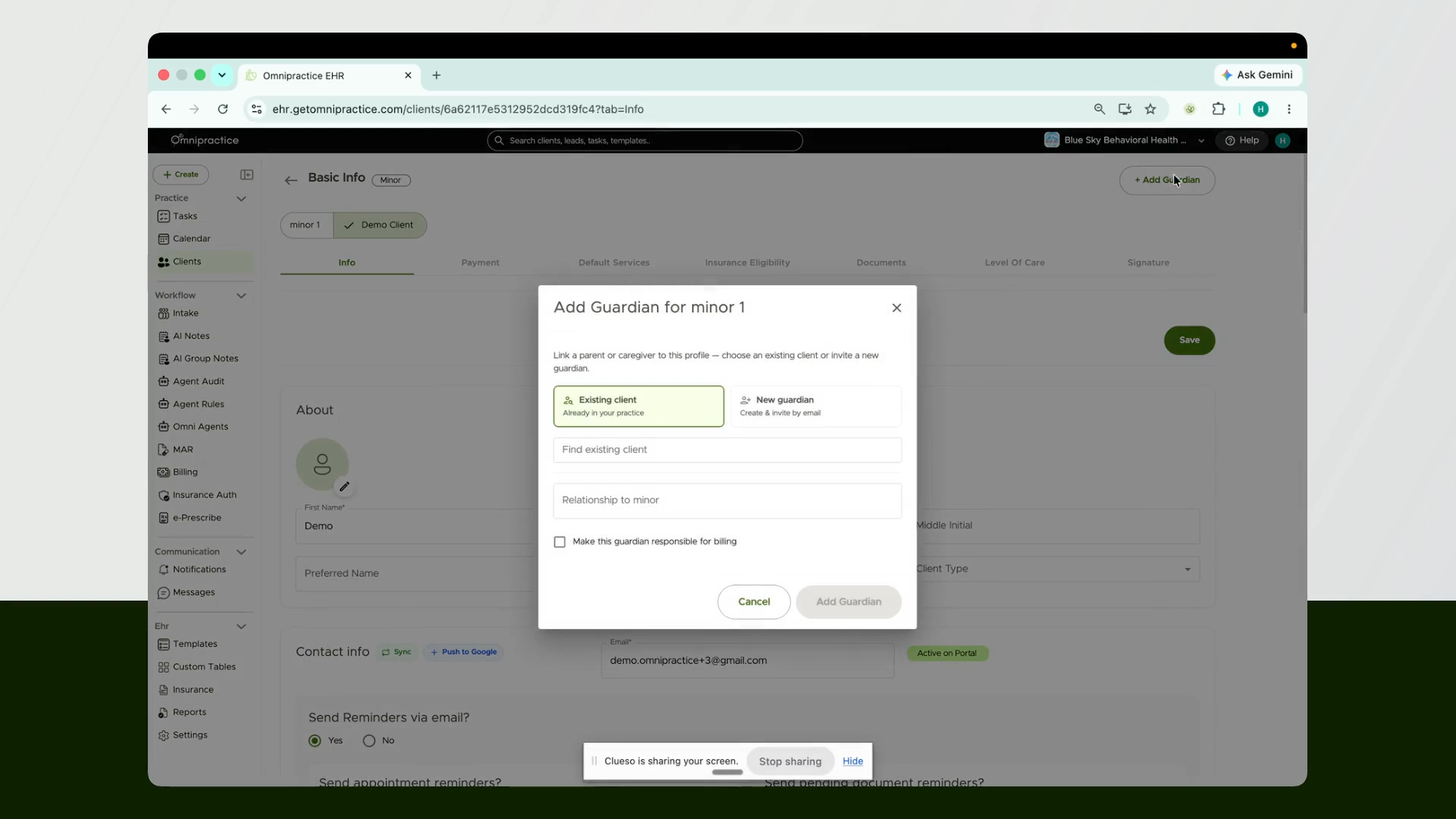This screenshot has width=1456, height=819.
Task: Switch to the Payment tab
Action: point(480,262)
